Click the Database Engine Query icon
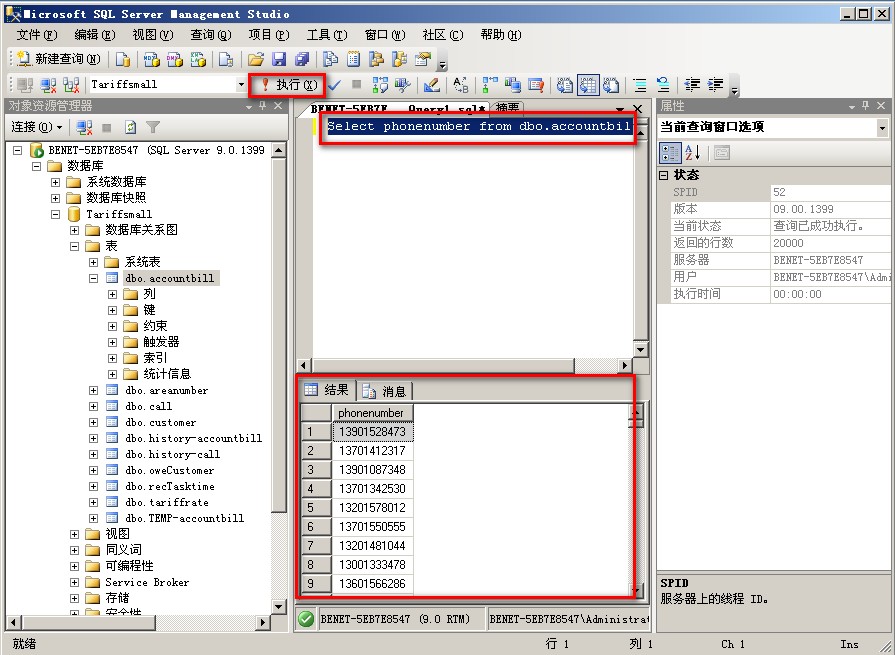 pos(123,59)
